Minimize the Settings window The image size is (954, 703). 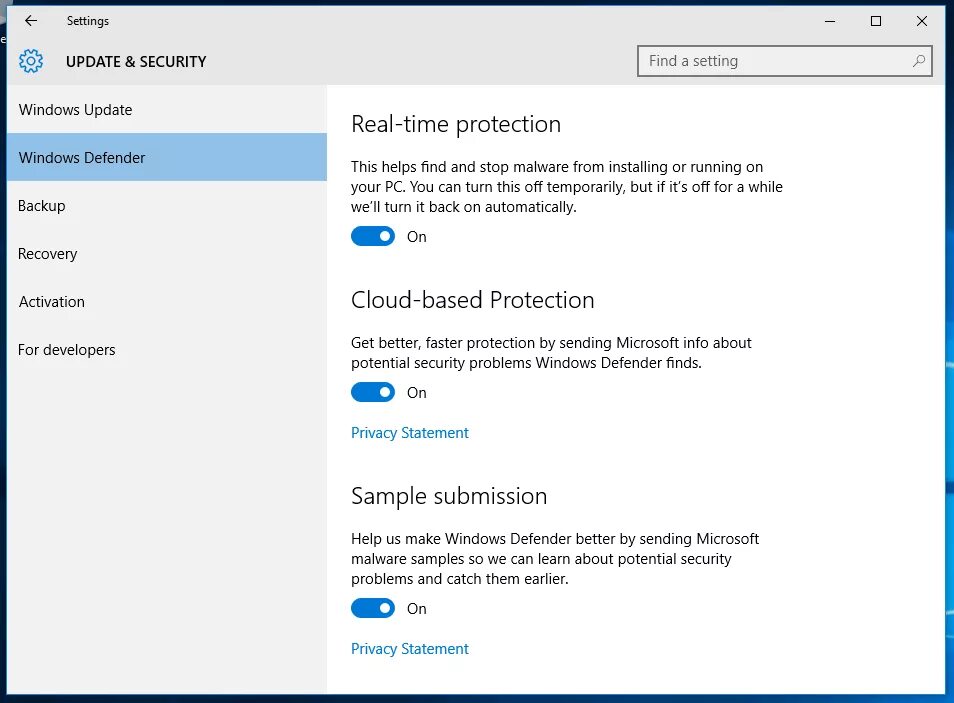coord(830,21)
